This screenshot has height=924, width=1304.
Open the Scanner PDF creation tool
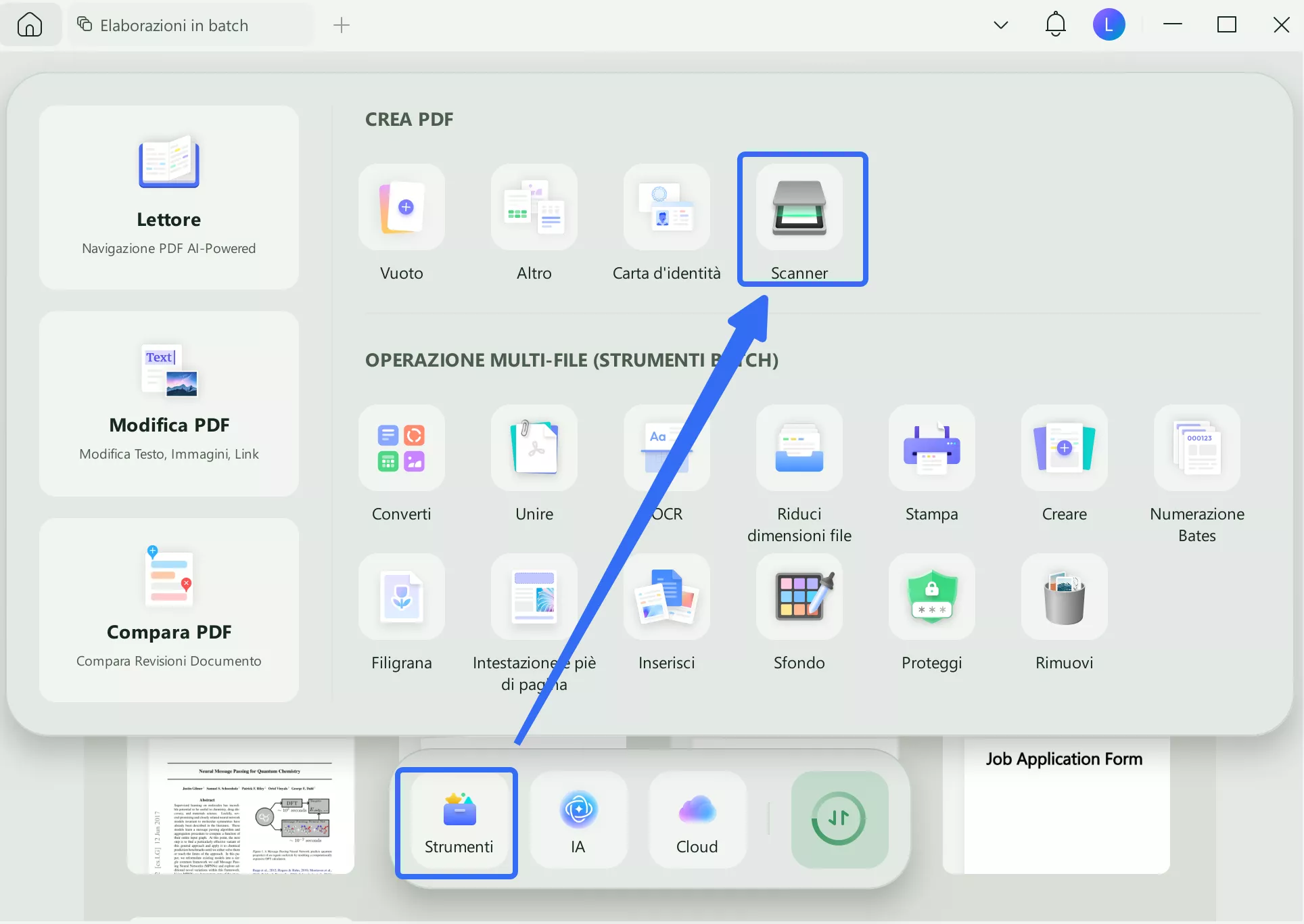[x=799, y=208]
